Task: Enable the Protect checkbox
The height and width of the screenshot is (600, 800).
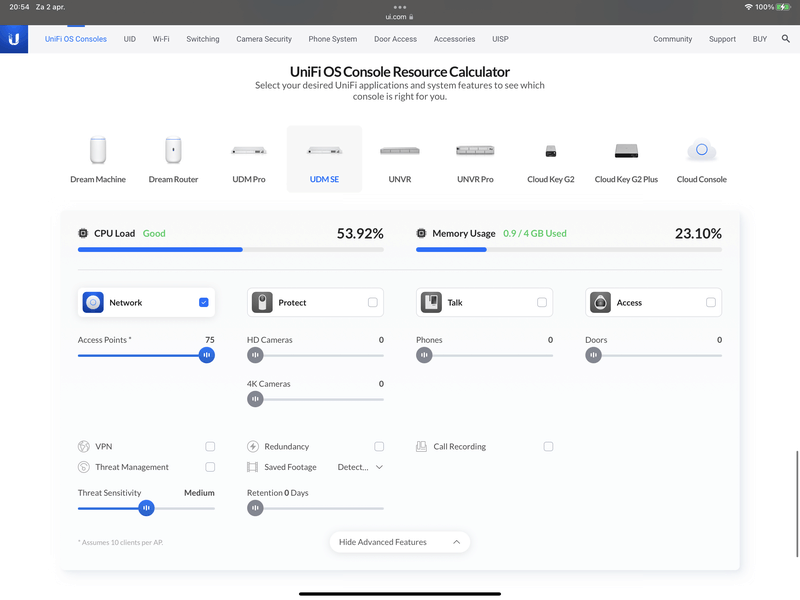Action: coord(373,303)
